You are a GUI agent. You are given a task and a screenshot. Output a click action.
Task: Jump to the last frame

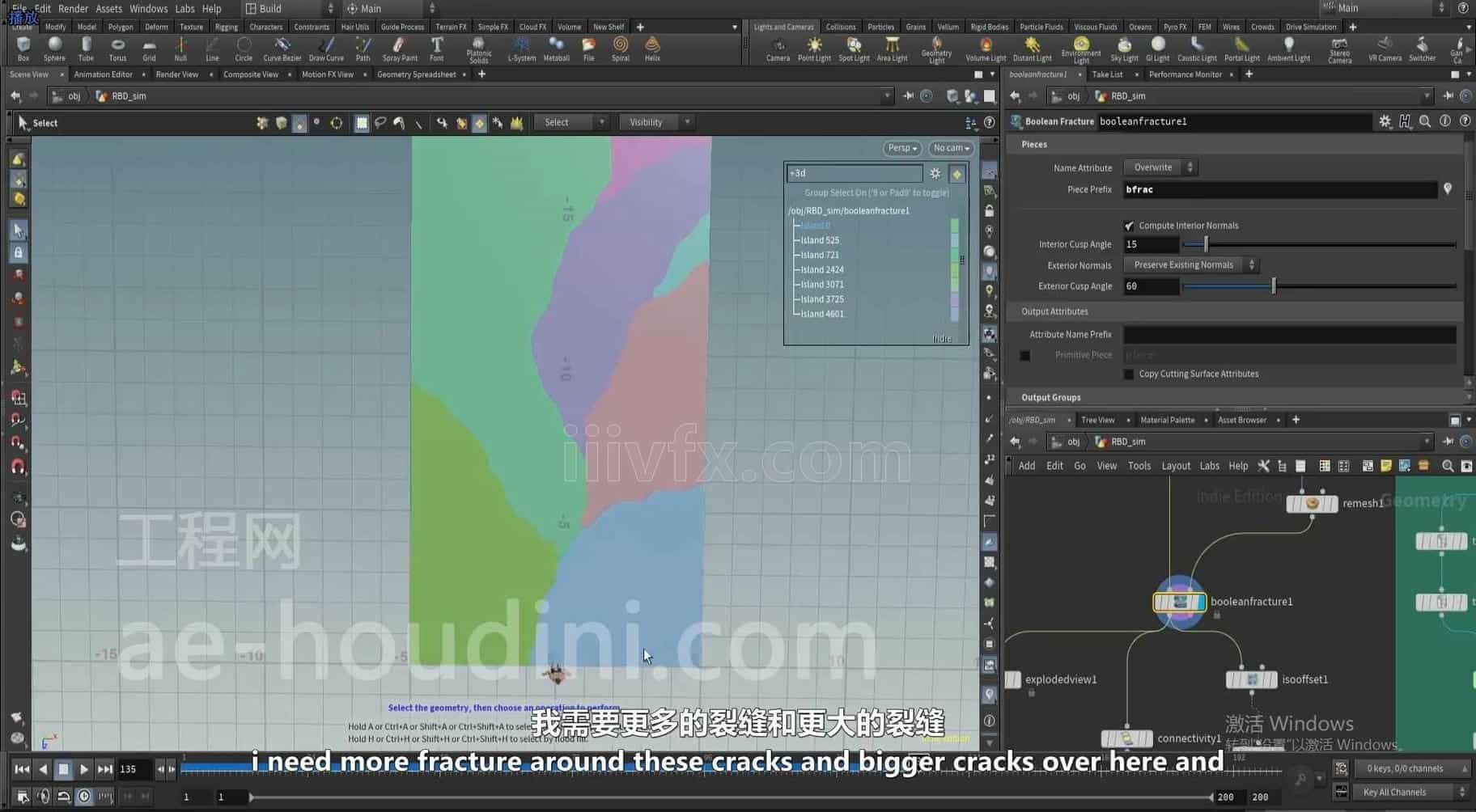104,769
